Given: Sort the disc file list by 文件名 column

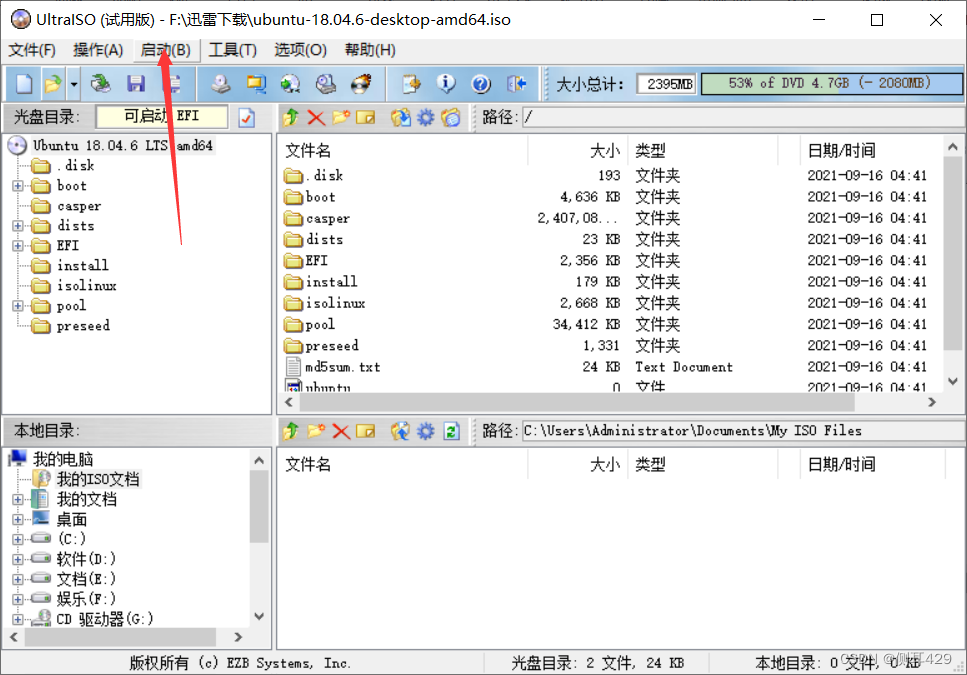Looking at the screenshot, I should 403,150.
